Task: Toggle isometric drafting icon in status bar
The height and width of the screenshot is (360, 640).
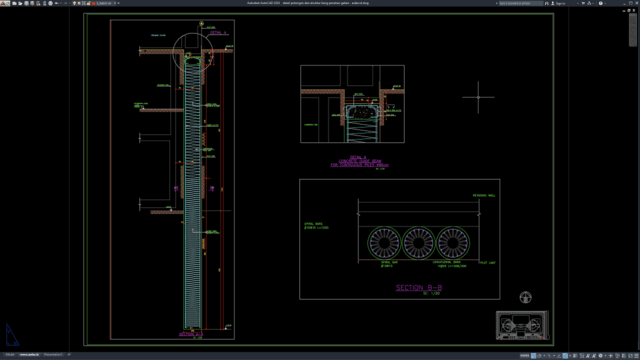Action: pos(549,356)
